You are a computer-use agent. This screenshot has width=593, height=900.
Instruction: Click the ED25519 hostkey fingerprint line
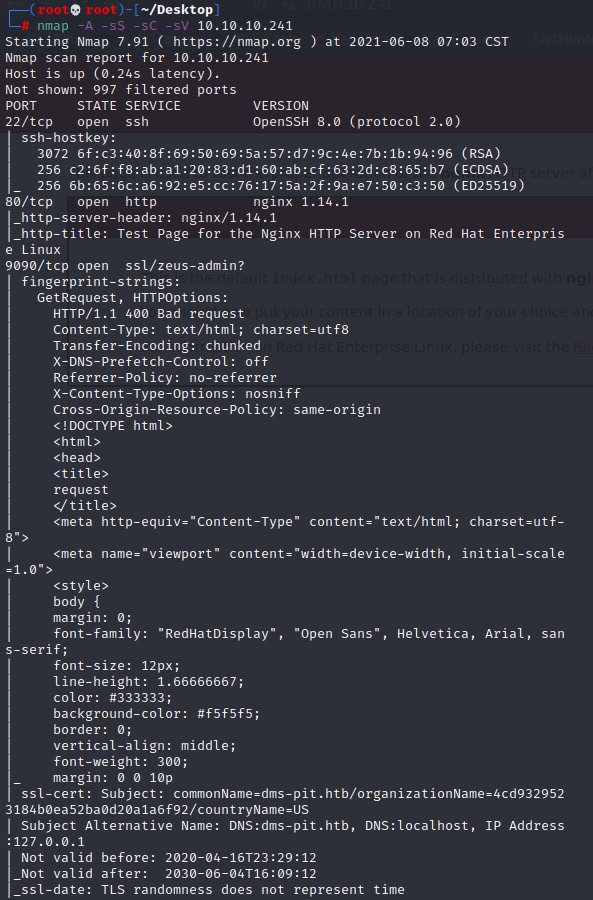coord(281,186)
